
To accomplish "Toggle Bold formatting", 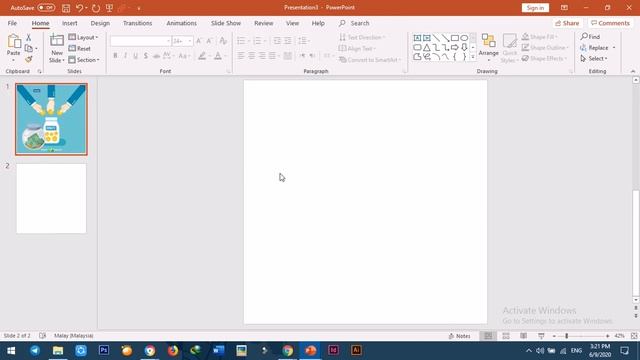I will 115,56.
